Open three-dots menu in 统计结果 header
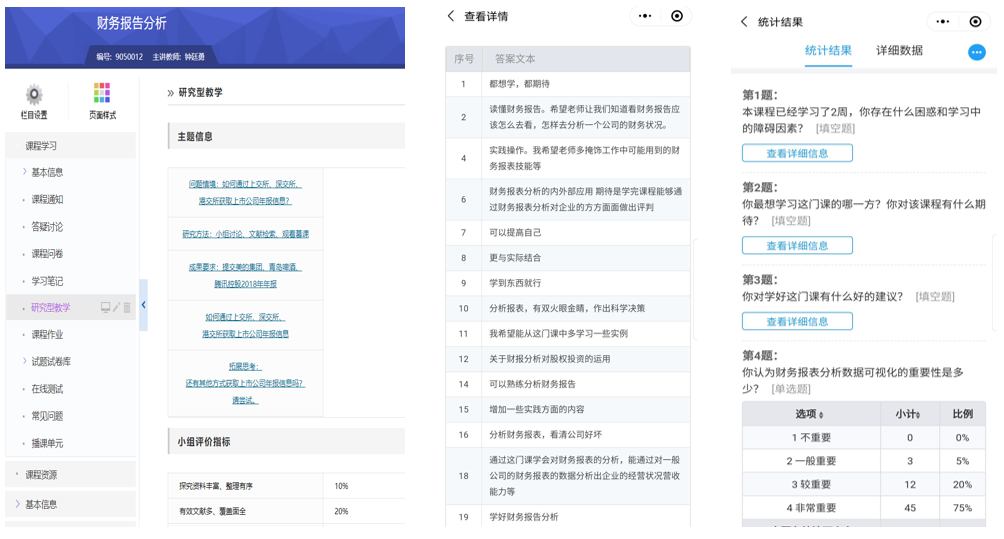 (940, 21)
